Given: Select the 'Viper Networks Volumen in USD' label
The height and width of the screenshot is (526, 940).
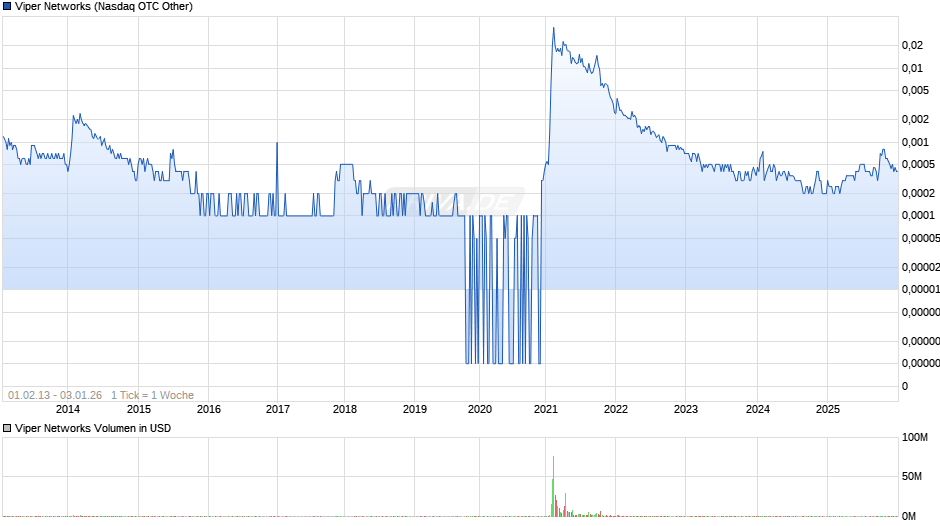Looking at the screenshot, I should (x=93, y=428).
